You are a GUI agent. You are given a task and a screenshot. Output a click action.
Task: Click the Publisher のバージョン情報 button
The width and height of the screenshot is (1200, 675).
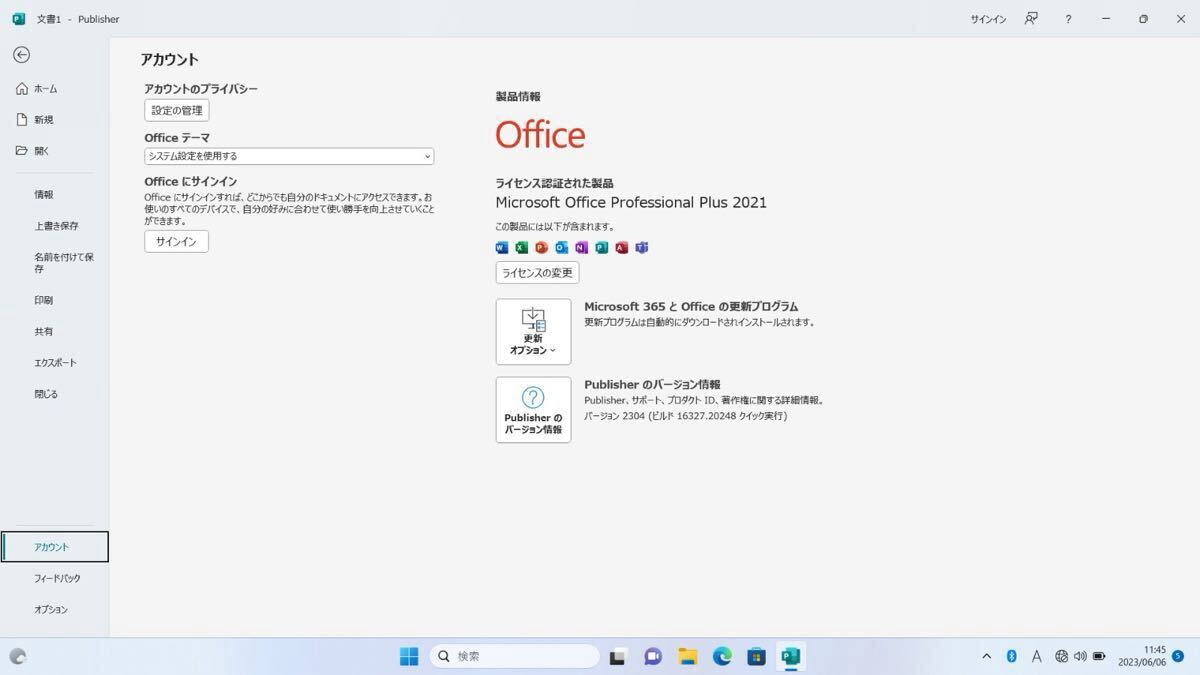[x=533, y=410]
